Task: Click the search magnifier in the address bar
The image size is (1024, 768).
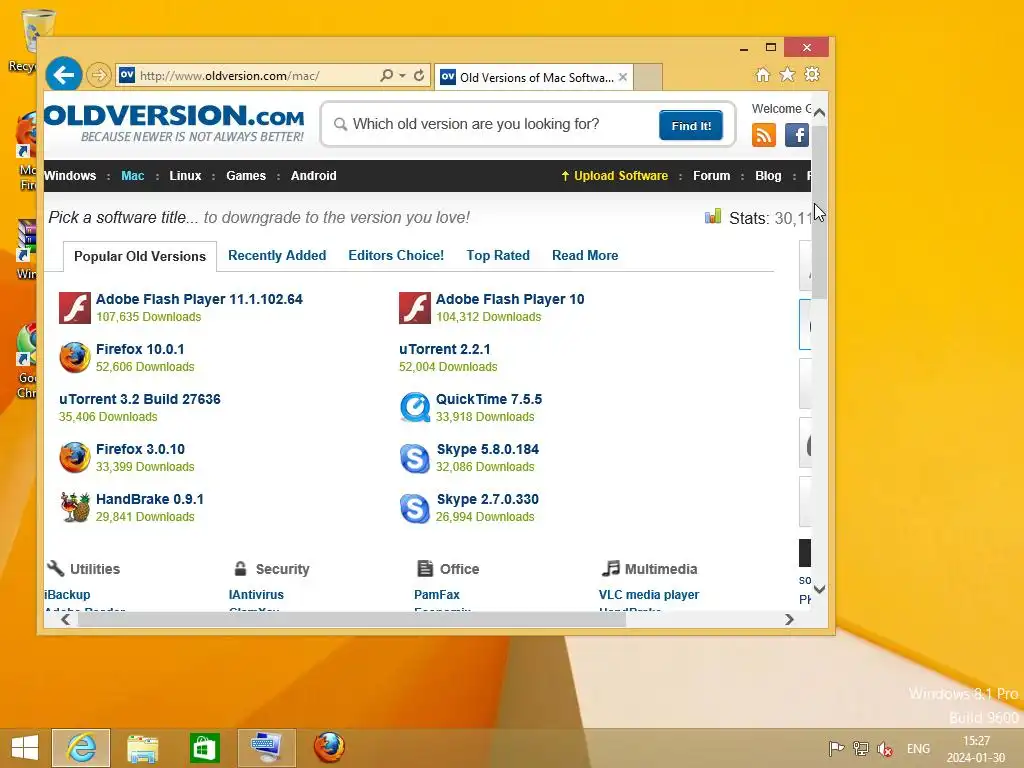Action: (387, 75)
